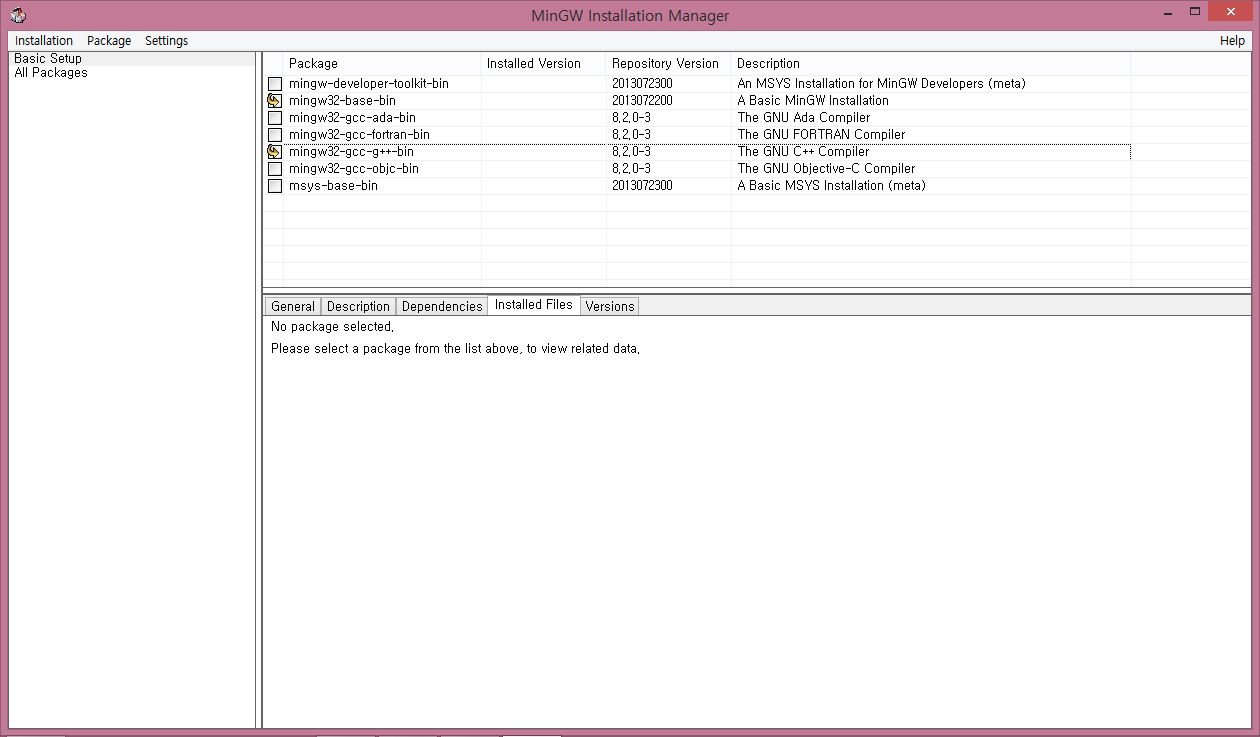Viewport: 1260px width, 737px height.
Task: Switch to the General tab
Action: click(x=293, y=306)
